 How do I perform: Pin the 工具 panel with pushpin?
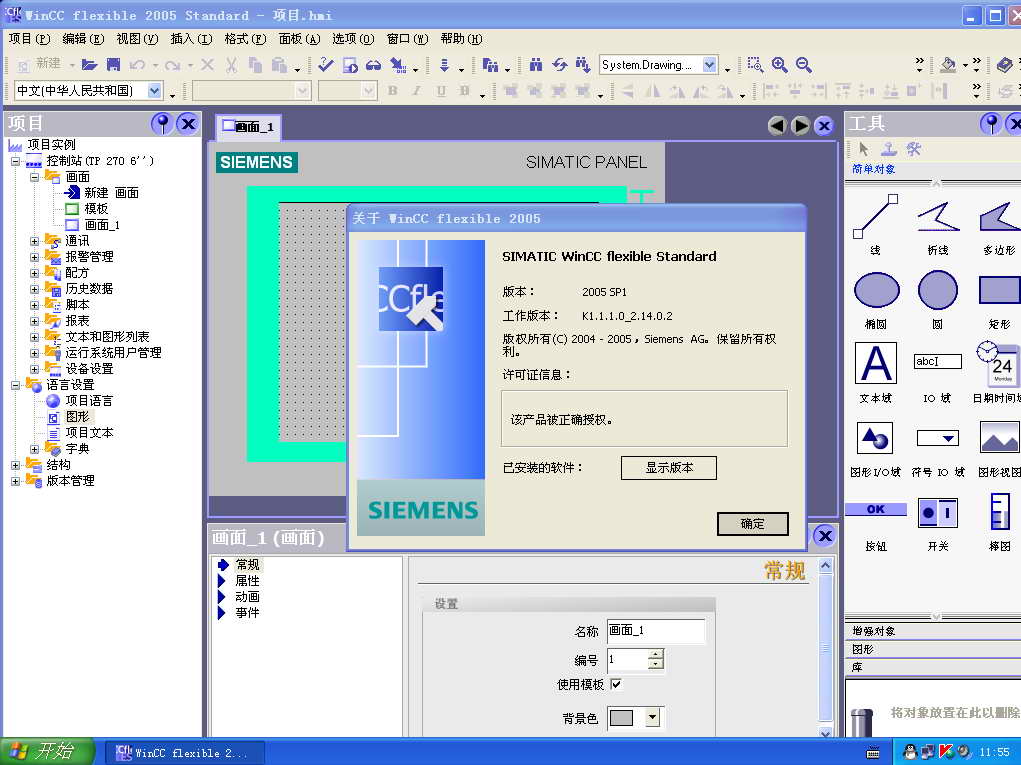click(990, 124)
